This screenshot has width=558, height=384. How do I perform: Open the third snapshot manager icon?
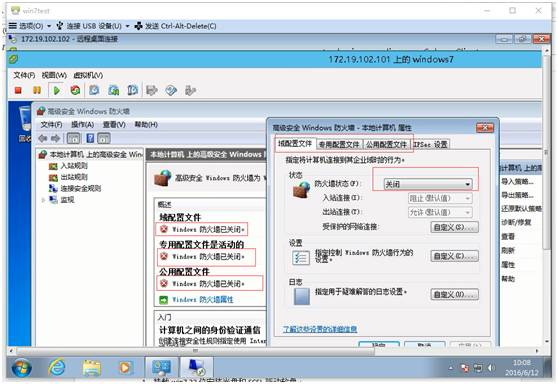click(132, 90)
